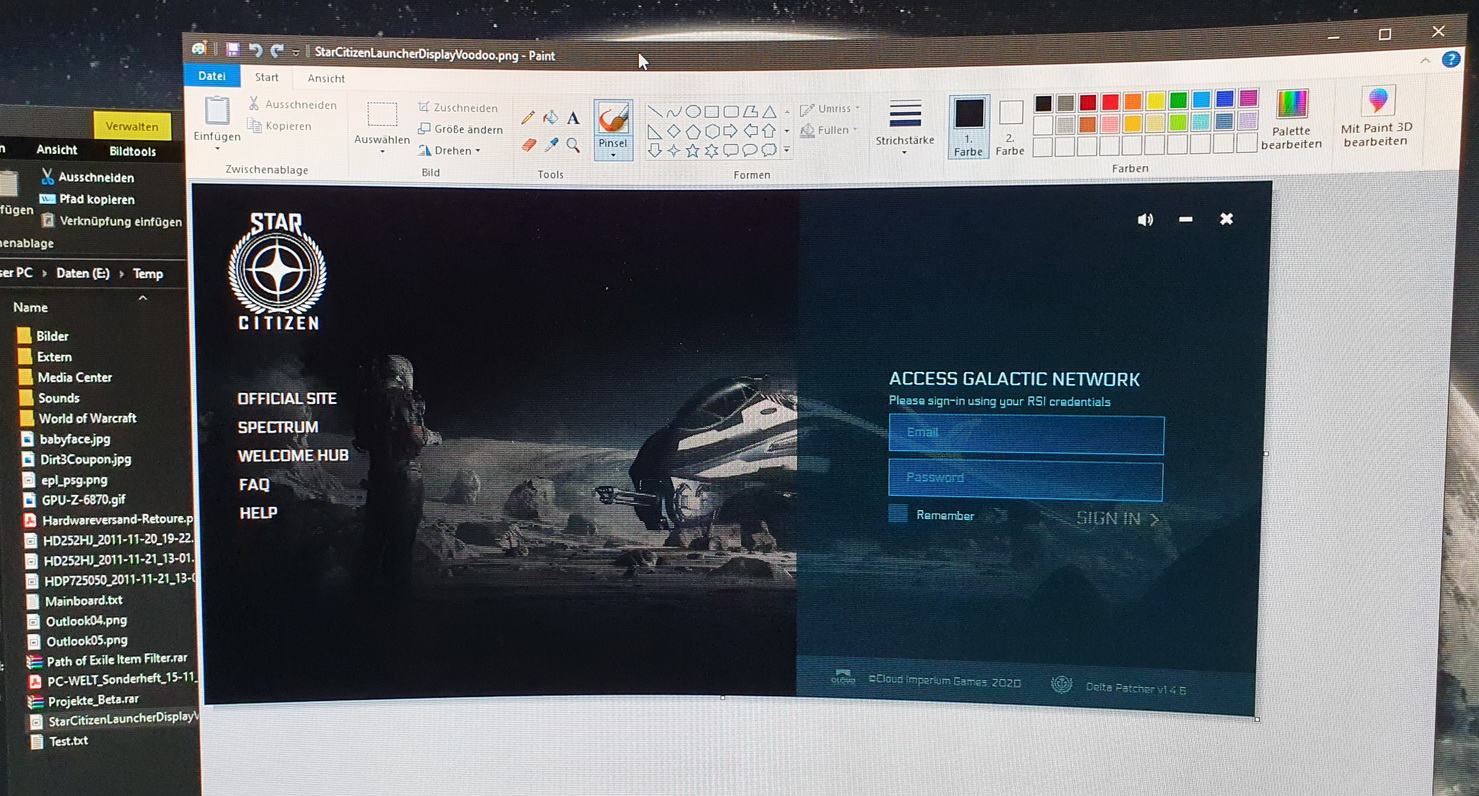Open Verwalten tab in Explorer window

click(132, 126)
